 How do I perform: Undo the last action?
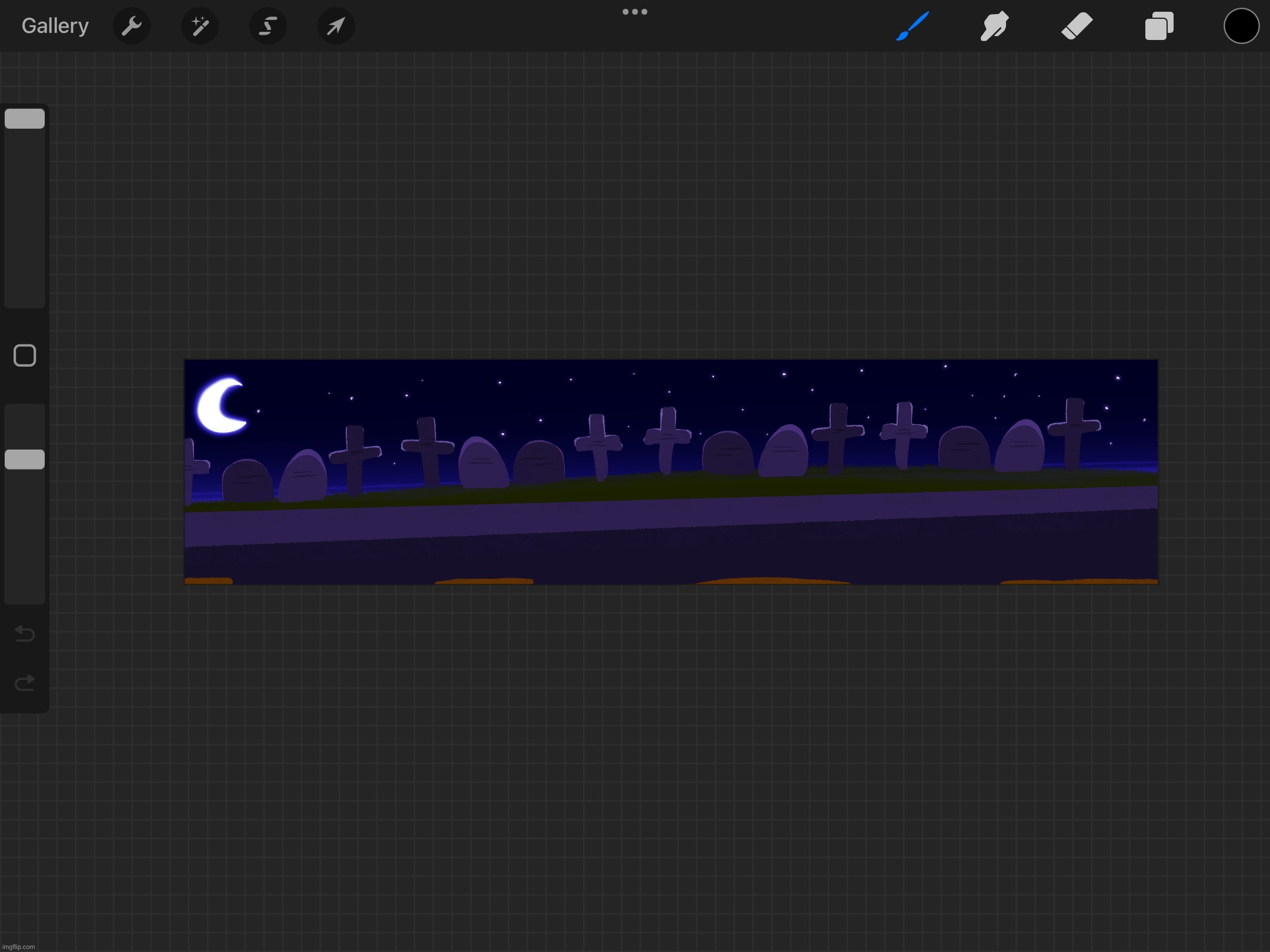click(x=25, y=633)
